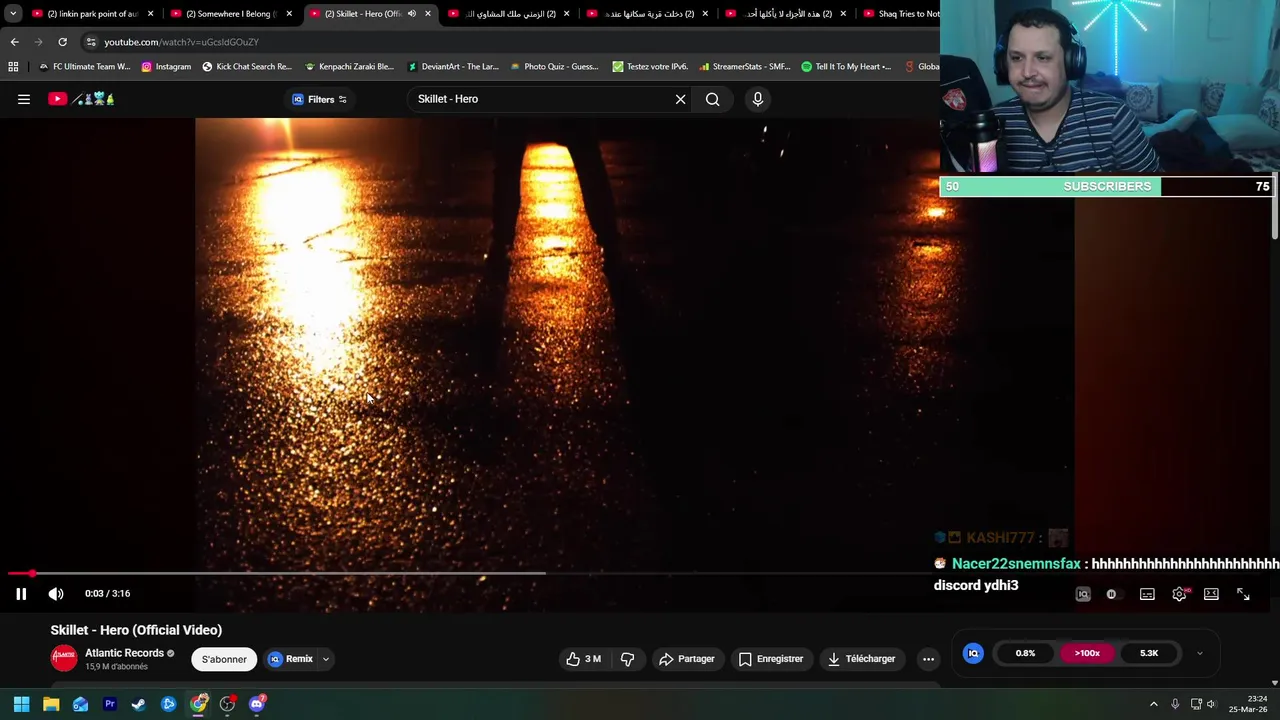
Task: Click the 5.3K stat pill
Action: tap(1149, 653)
